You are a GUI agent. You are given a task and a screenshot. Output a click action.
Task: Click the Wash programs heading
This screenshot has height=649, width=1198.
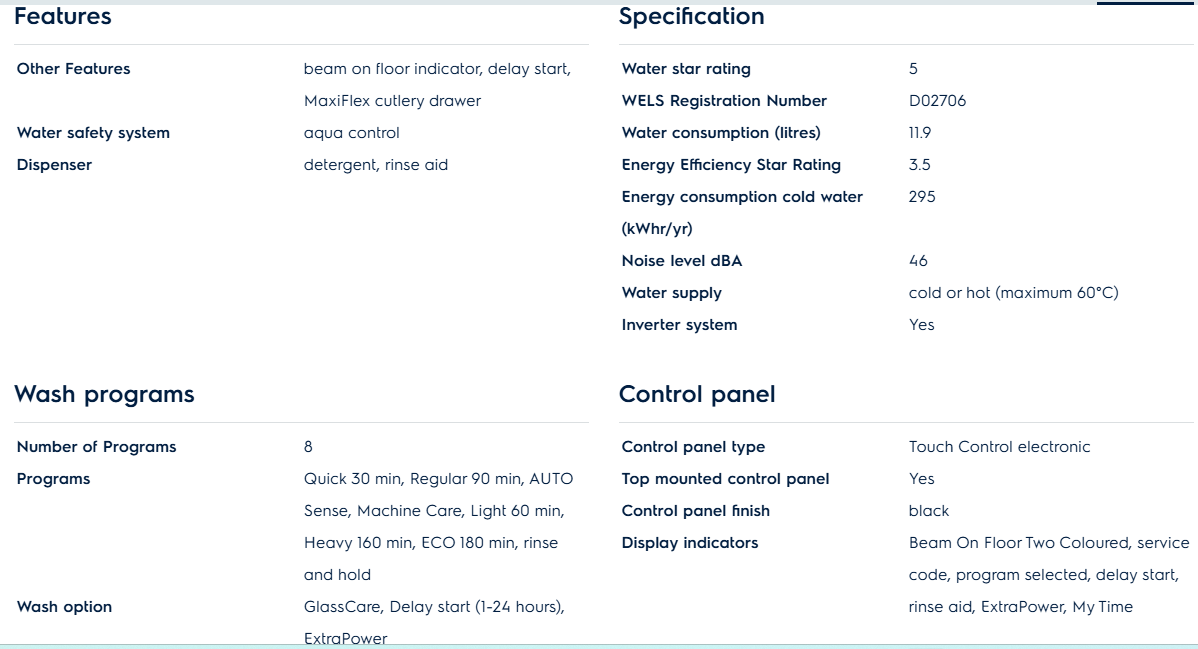[104, 394]
